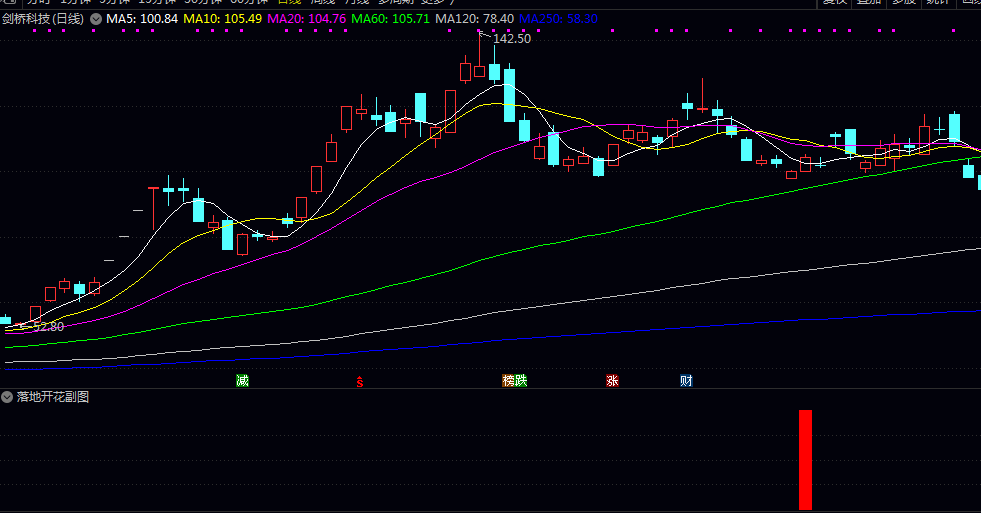Open the orange 榜 event marker

point(508,380)
